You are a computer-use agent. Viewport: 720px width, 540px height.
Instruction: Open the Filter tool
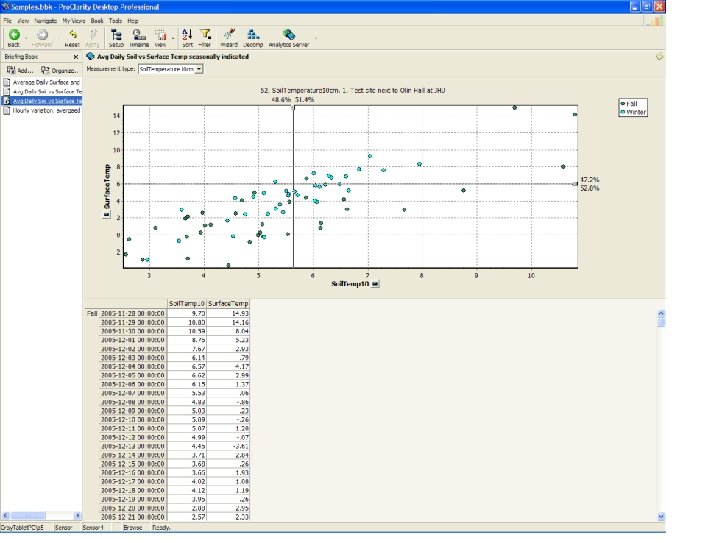[x=205, y=37]
